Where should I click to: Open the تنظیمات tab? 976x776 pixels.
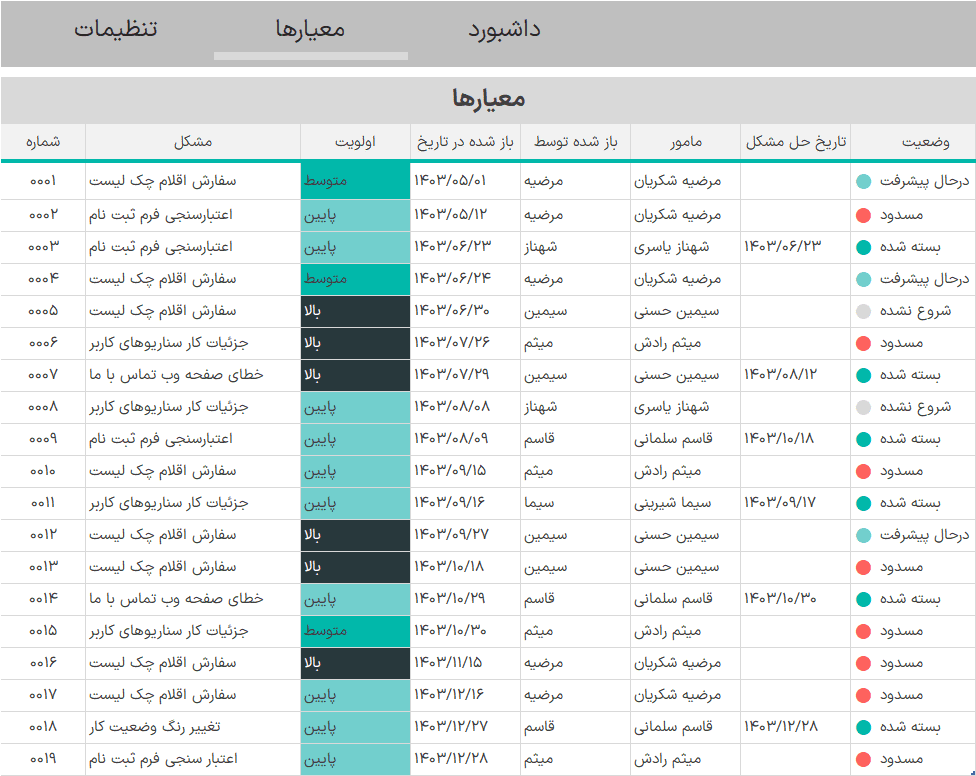tap(116, 29)
